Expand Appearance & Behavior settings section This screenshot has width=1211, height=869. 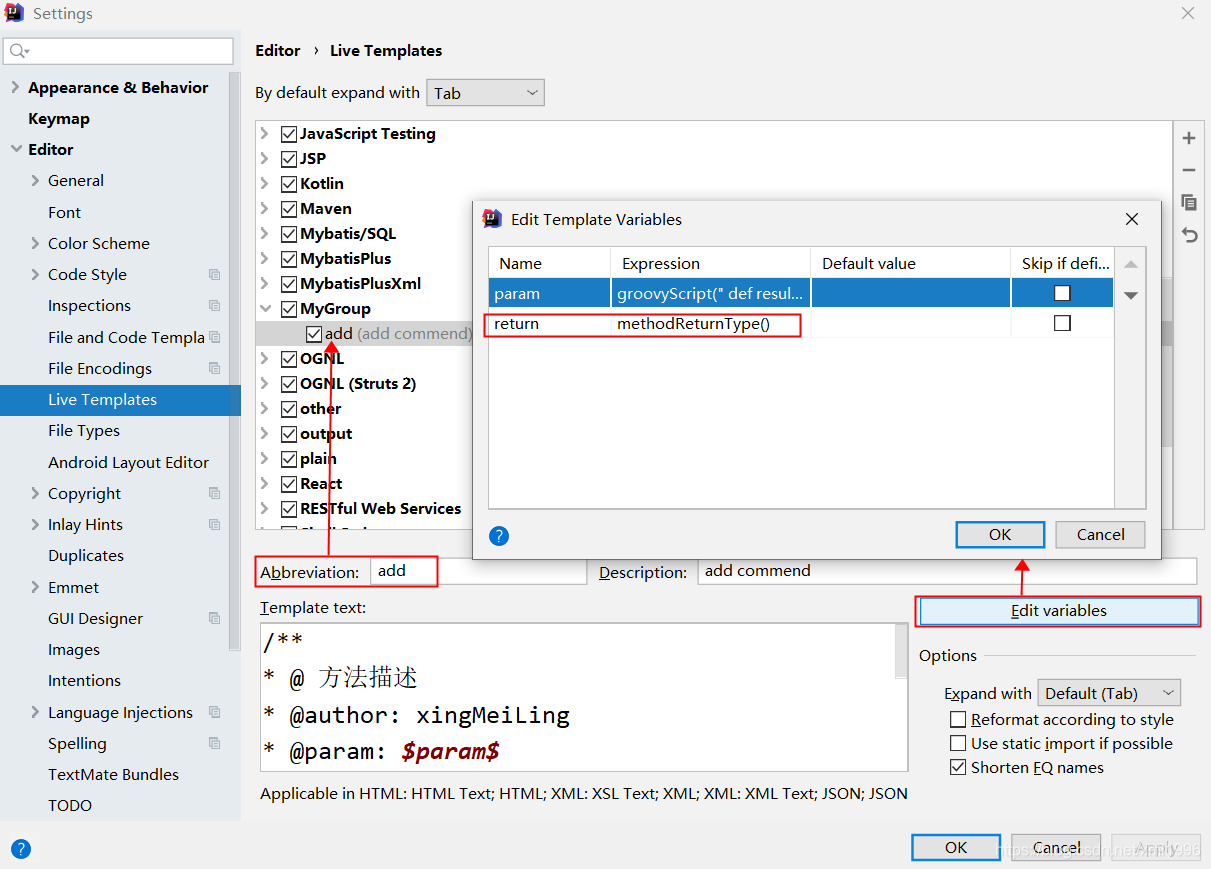(x=15, y=88)
